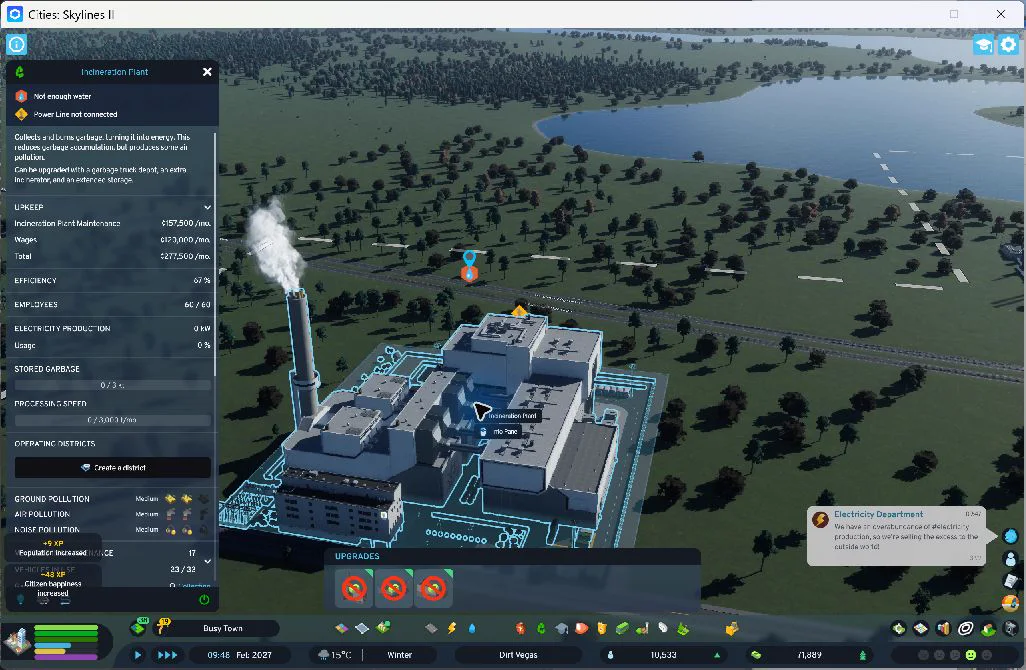Image resolution: width=1026 pixels, height=670 pixels.
Task: Open city overview building icon bottom left
Action: point(17,641)
